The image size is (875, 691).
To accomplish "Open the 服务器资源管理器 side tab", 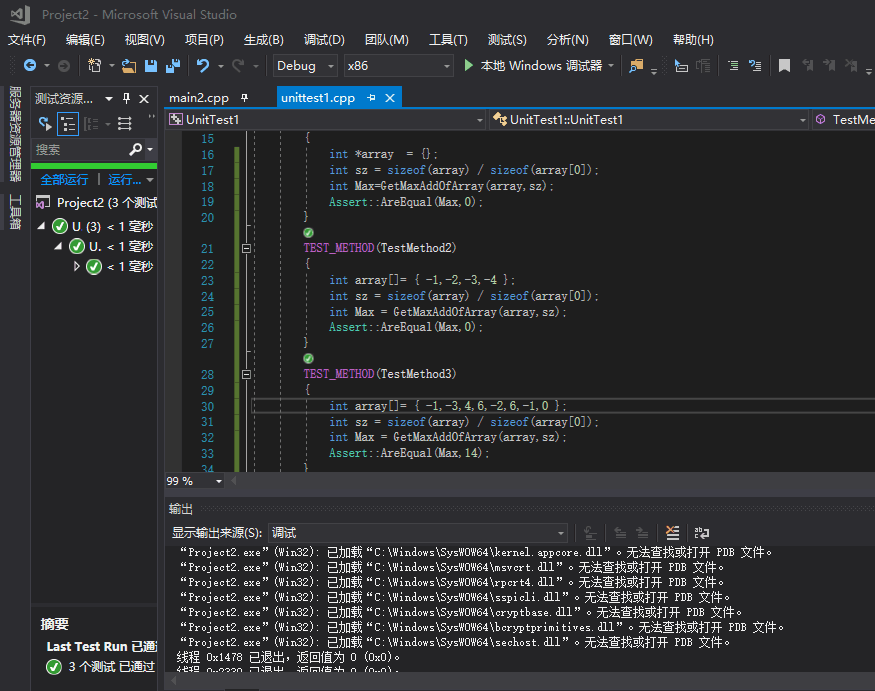I will pyautogui.click(x=15, y=133).
